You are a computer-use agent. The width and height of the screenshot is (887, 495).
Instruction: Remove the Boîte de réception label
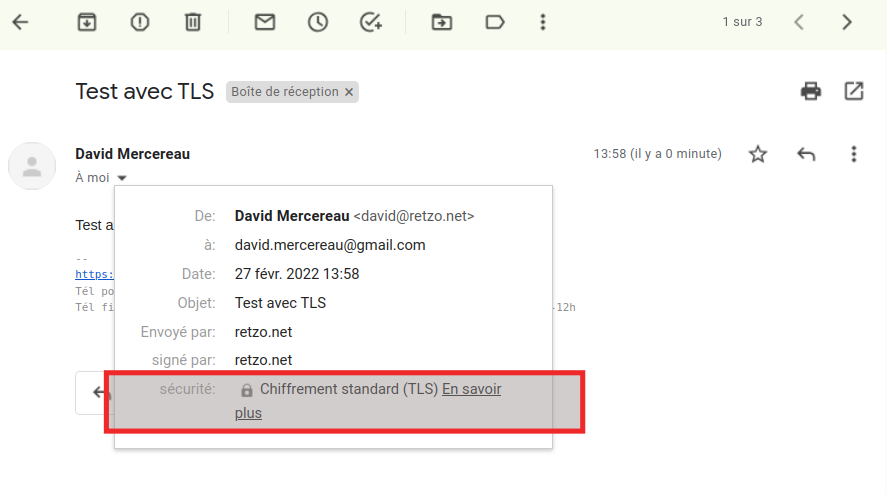[x=349, y=92]
